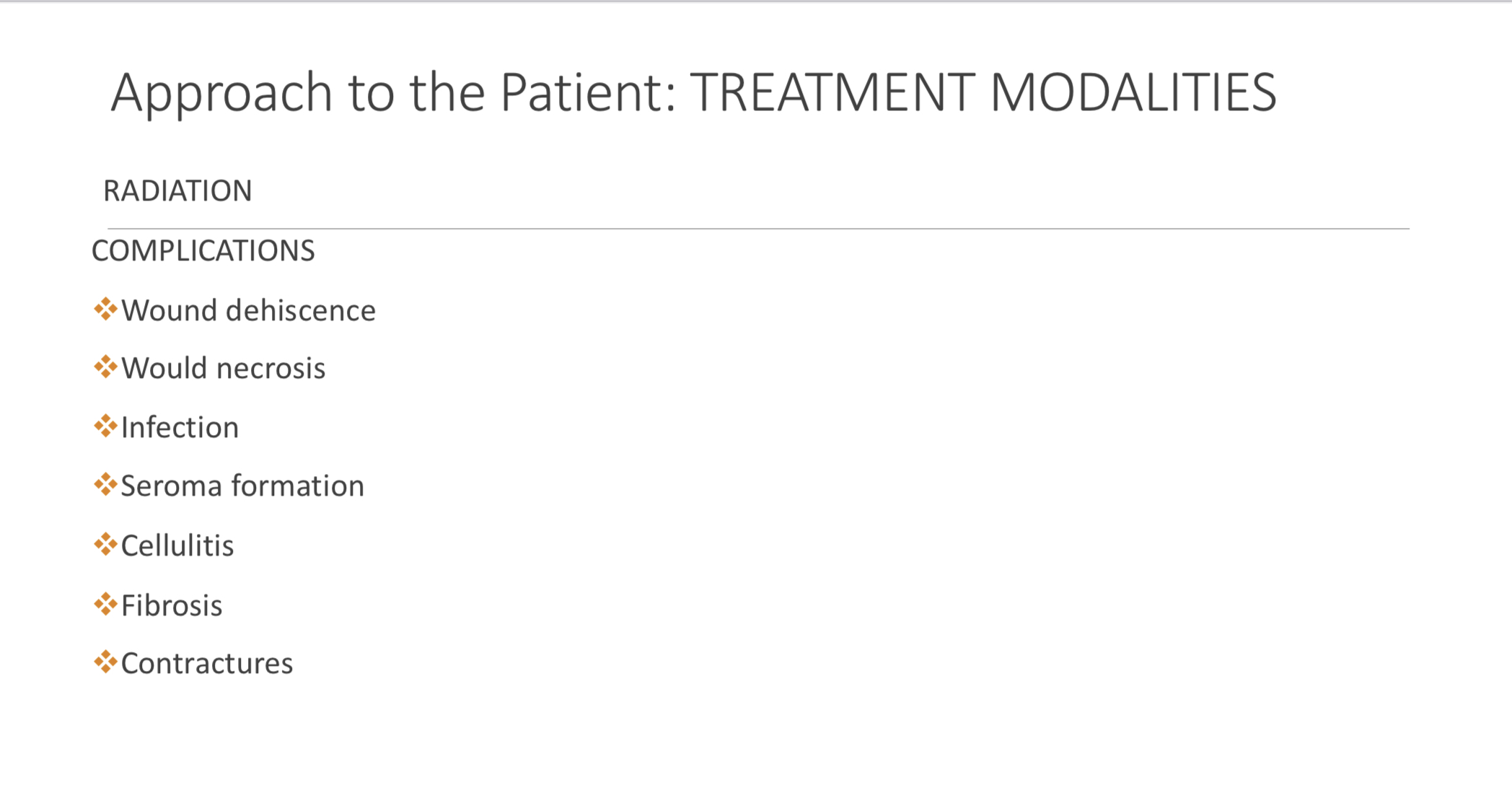Click the Wound dehiscence text
This screenshot has height=803, width=1512.
click(249, 311)
